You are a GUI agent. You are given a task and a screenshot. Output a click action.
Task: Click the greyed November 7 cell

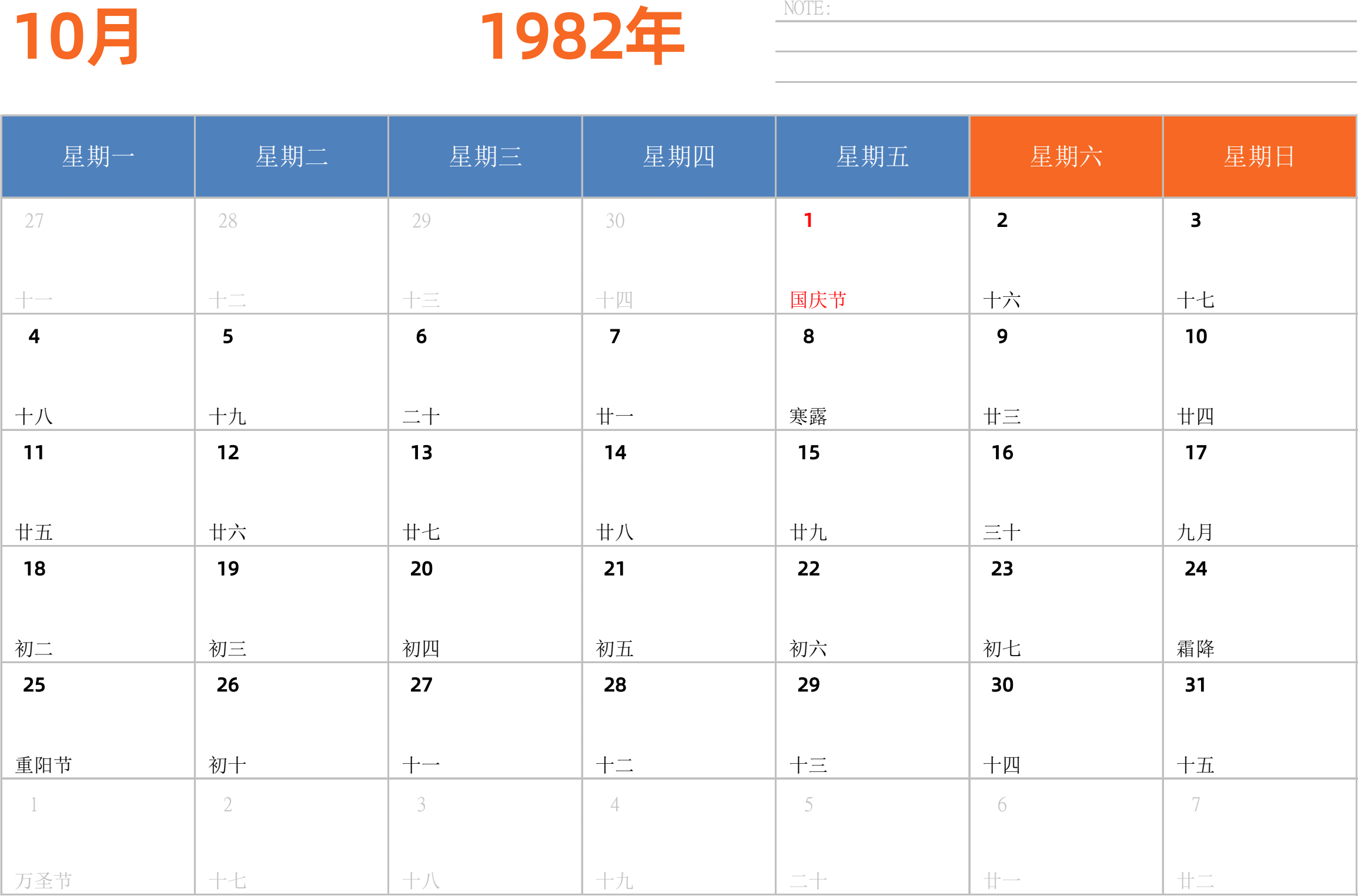(1259, 837)
